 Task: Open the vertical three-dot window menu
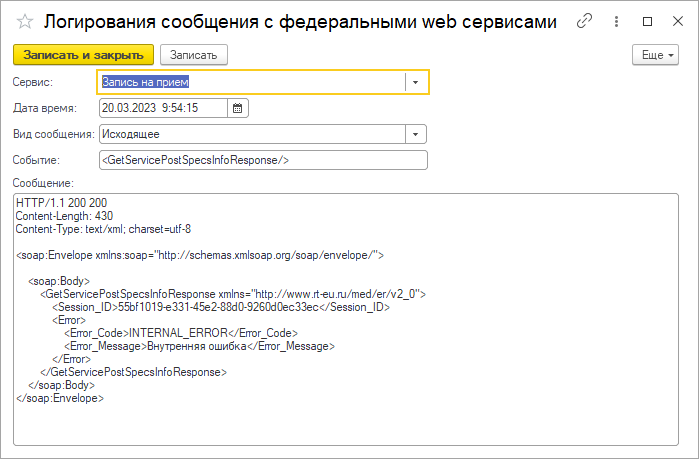[616, 20]
